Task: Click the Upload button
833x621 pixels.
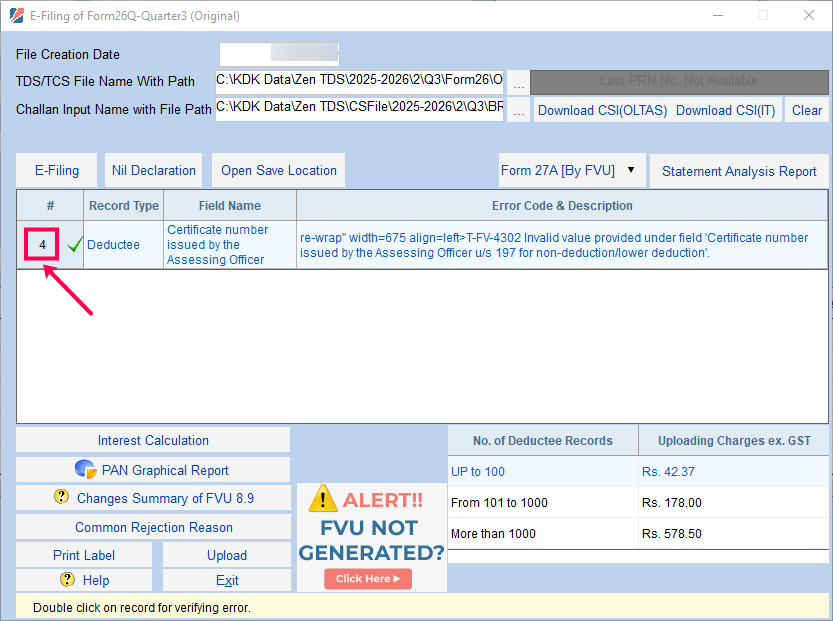Action: point(227,555)
